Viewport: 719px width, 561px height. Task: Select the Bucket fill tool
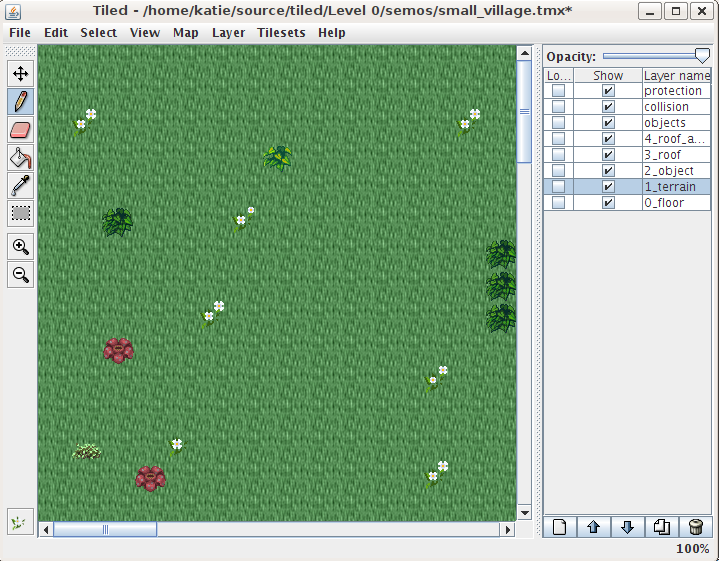point(20,157)
